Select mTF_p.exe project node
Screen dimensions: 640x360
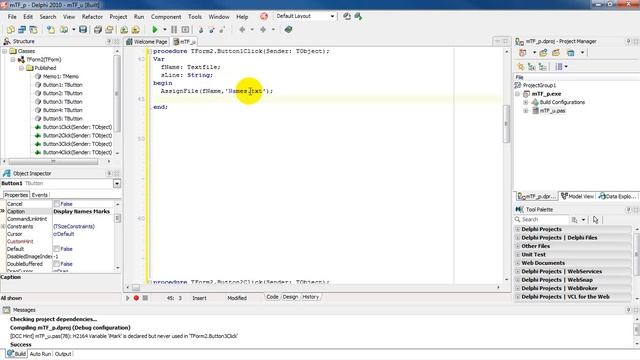tap(546, 94)
